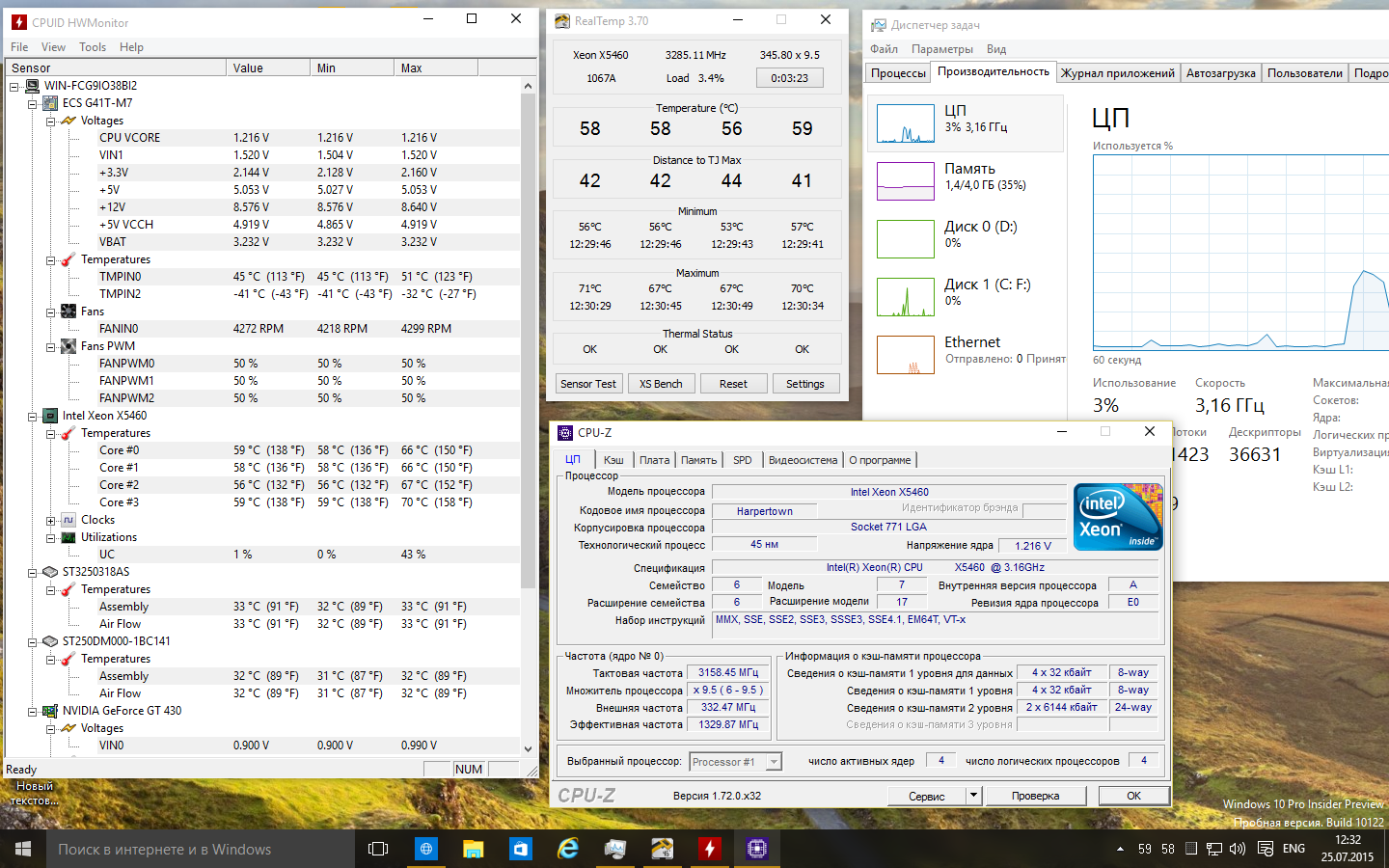Screen dimensions: 1389x868
Task: Switch to the Видеосистема tab in CPU-Z
Action: tap(803, 460)
